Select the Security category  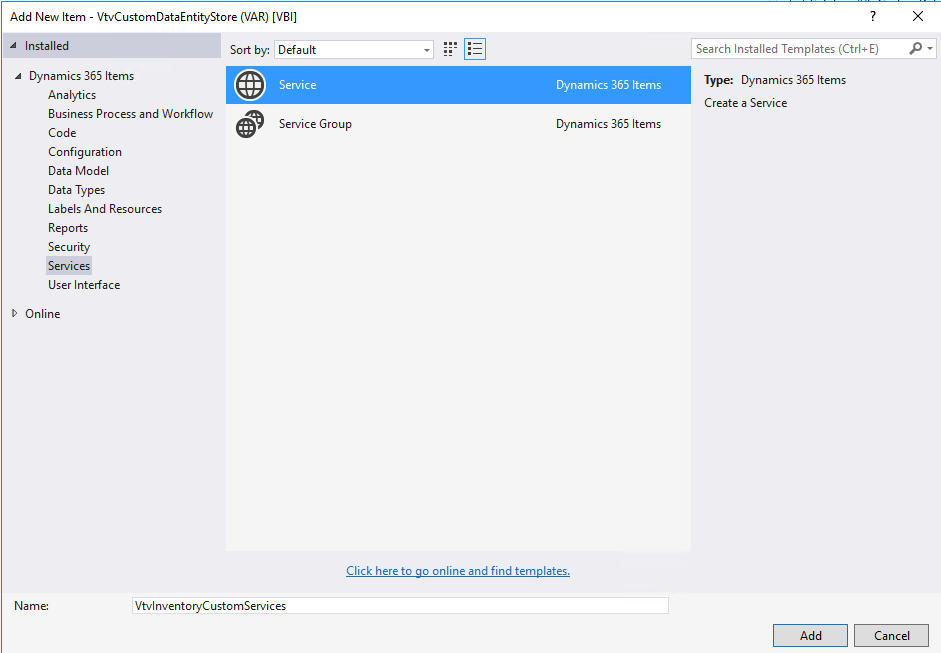pyautogui.click(x=69, y=247)
